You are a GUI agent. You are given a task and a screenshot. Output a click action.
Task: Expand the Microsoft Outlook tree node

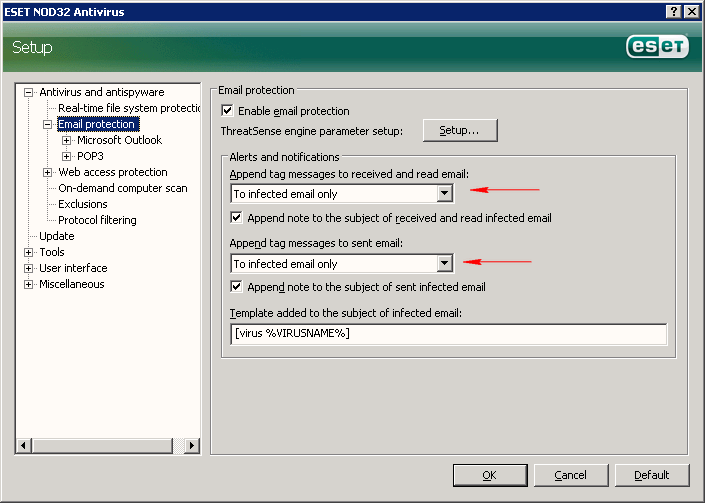[67, 140]
